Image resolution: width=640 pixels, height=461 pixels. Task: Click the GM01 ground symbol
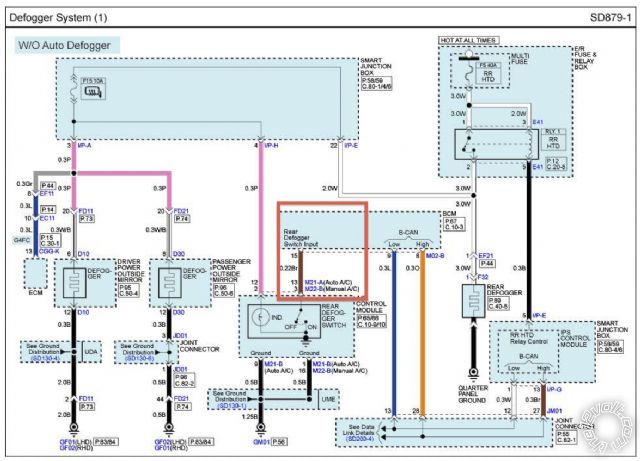click(261, 428)
